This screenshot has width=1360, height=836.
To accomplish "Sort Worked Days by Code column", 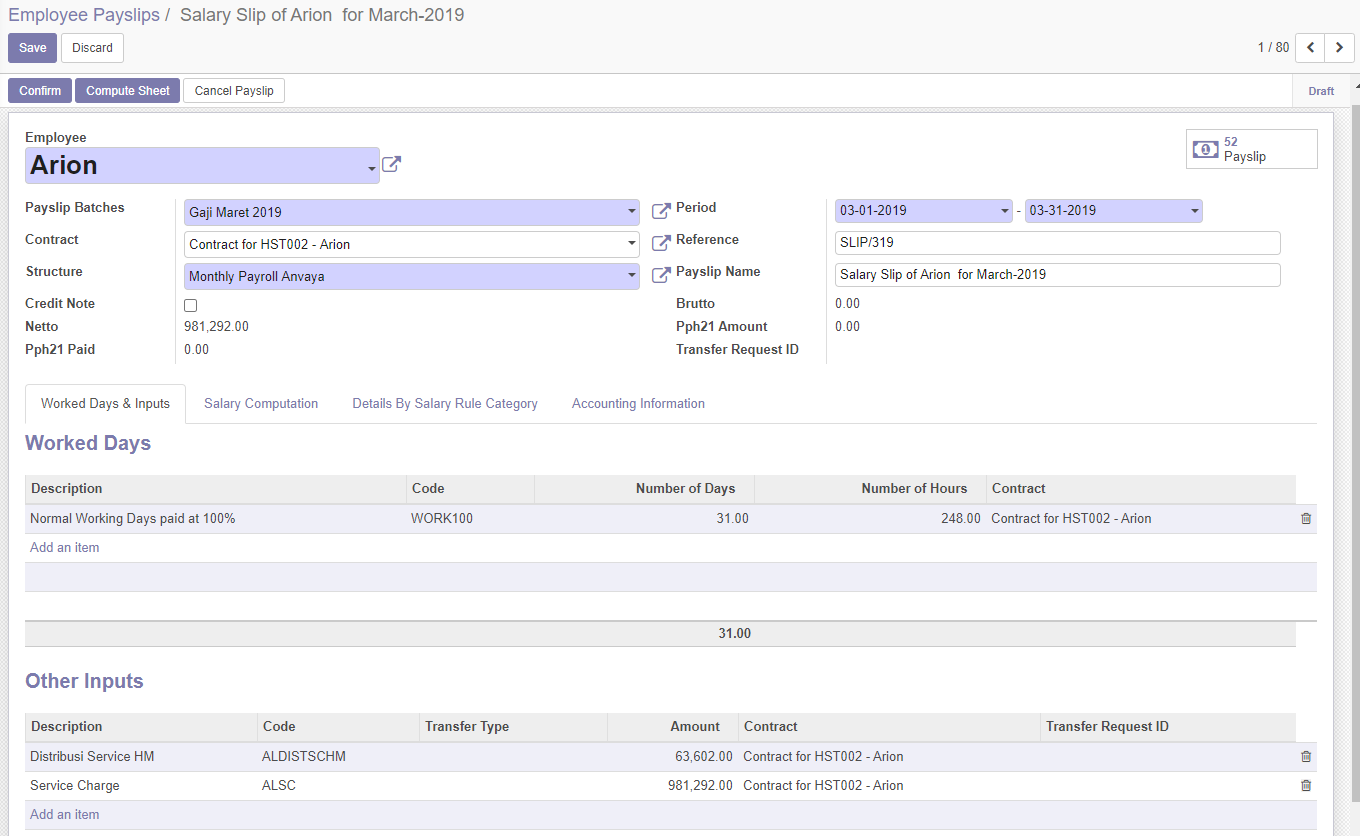I will click(470, 489).
